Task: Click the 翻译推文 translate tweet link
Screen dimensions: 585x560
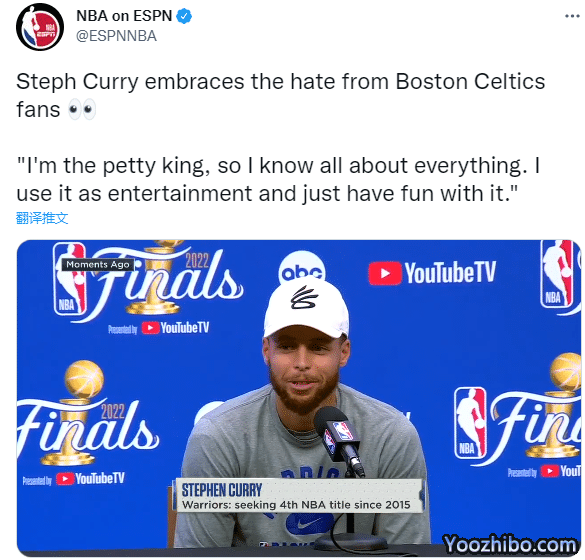Action: (x=42, y=218)
